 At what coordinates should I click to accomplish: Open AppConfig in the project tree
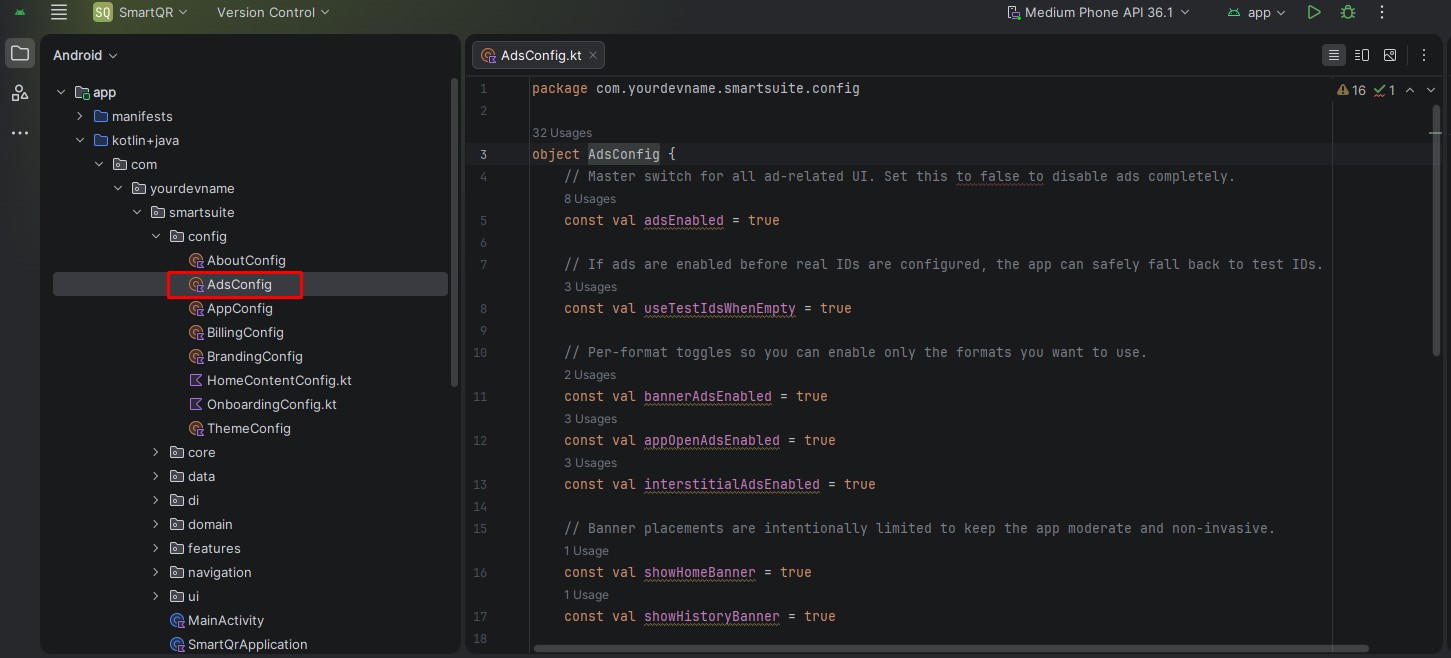click(230, 308)
